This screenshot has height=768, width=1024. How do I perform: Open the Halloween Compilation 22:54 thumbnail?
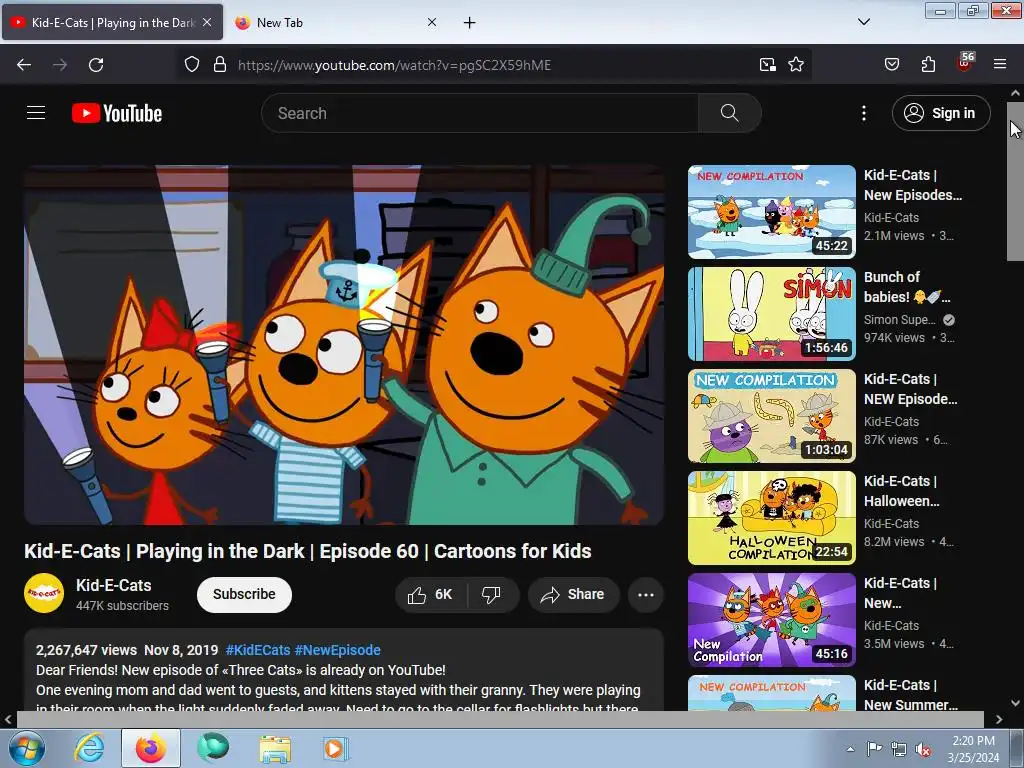[772, 517]
